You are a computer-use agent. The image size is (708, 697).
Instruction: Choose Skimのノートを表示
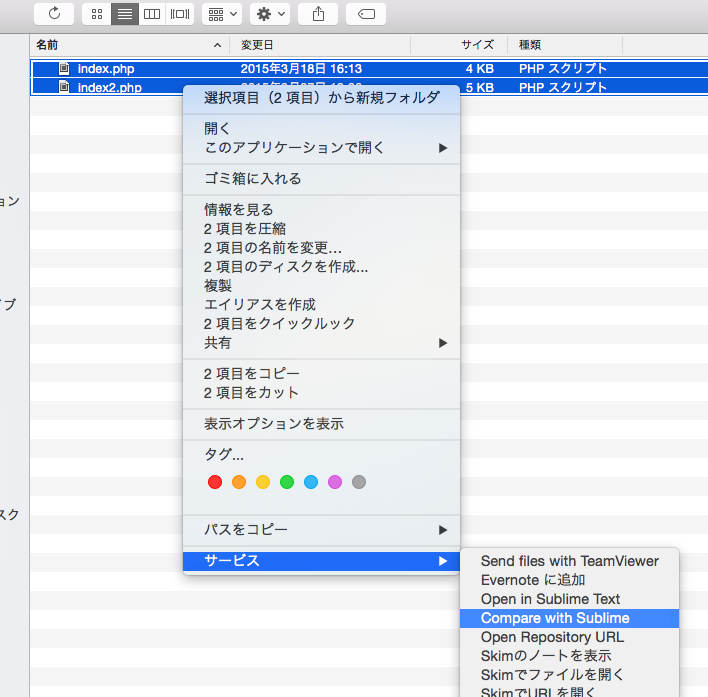pyautogui.click(x=569, y=656)
